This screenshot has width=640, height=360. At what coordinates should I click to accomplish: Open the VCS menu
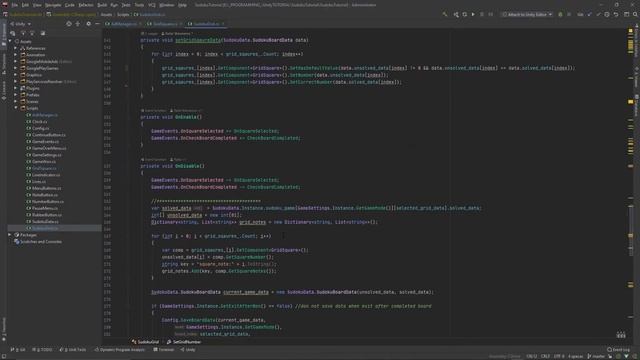click(x=152, y=5)
